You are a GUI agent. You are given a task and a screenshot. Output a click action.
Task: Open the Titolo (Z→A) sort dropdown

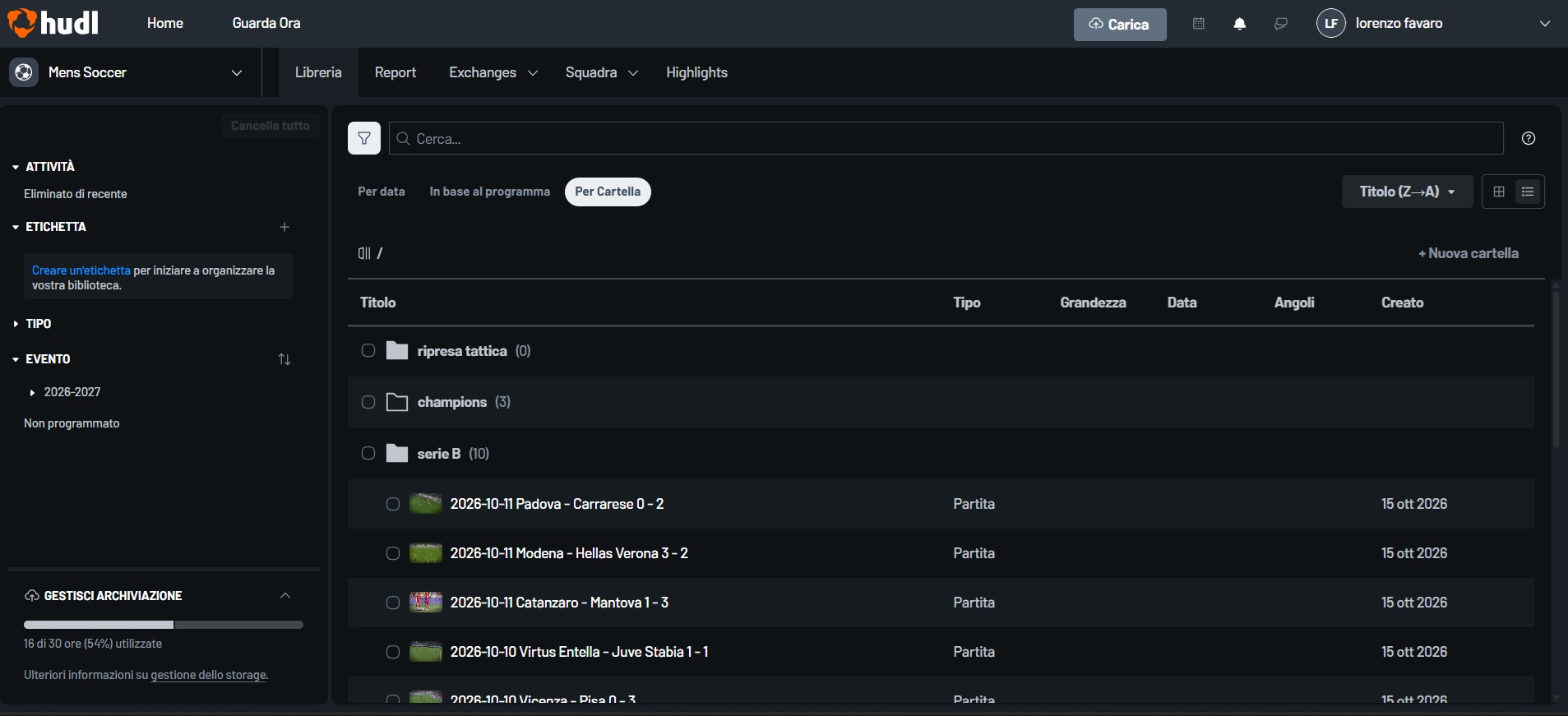pyautogui.click(x=1408, y=192)
